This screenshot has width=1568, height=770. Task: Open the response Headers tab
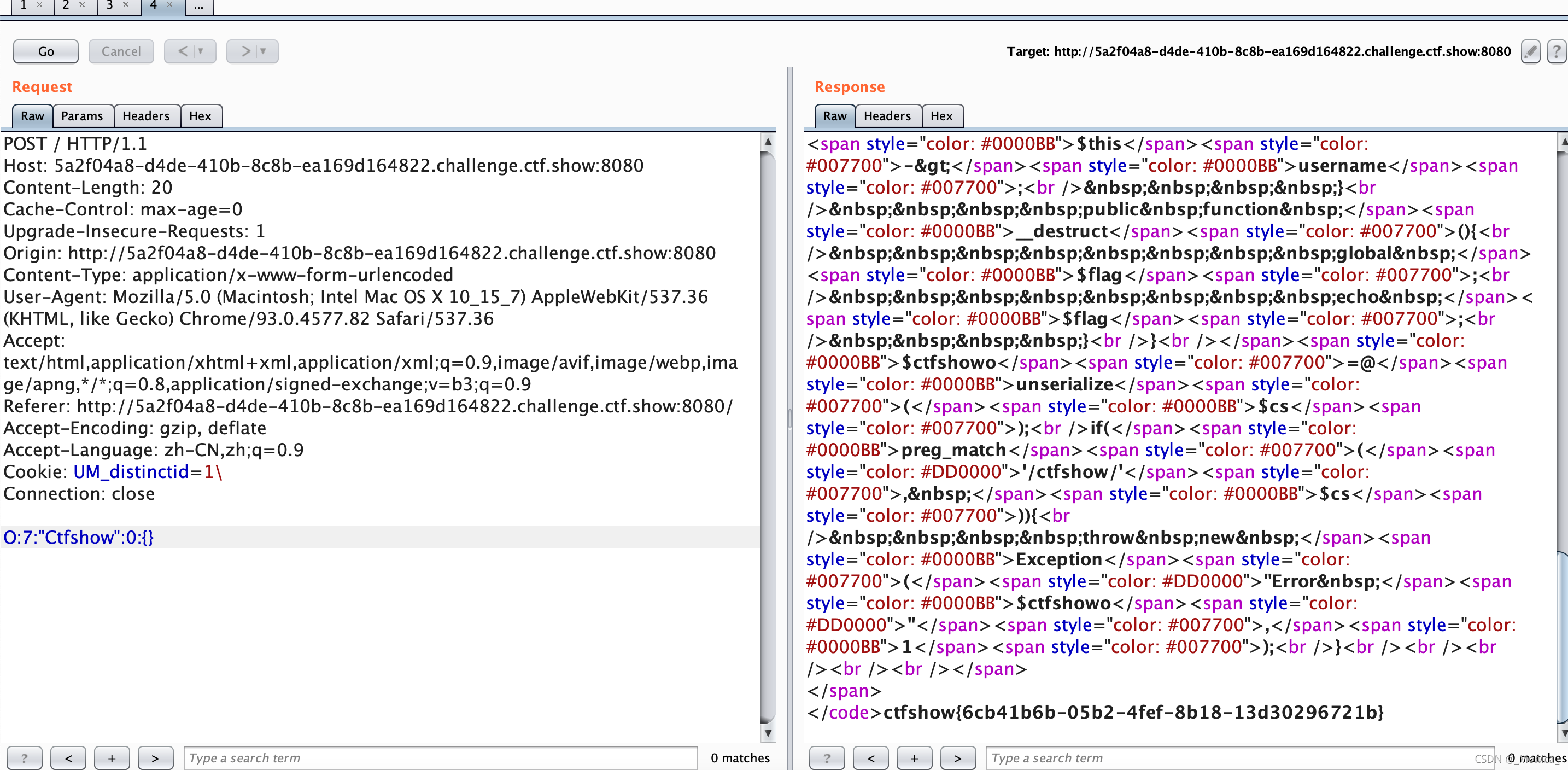[x=887, y=116]
